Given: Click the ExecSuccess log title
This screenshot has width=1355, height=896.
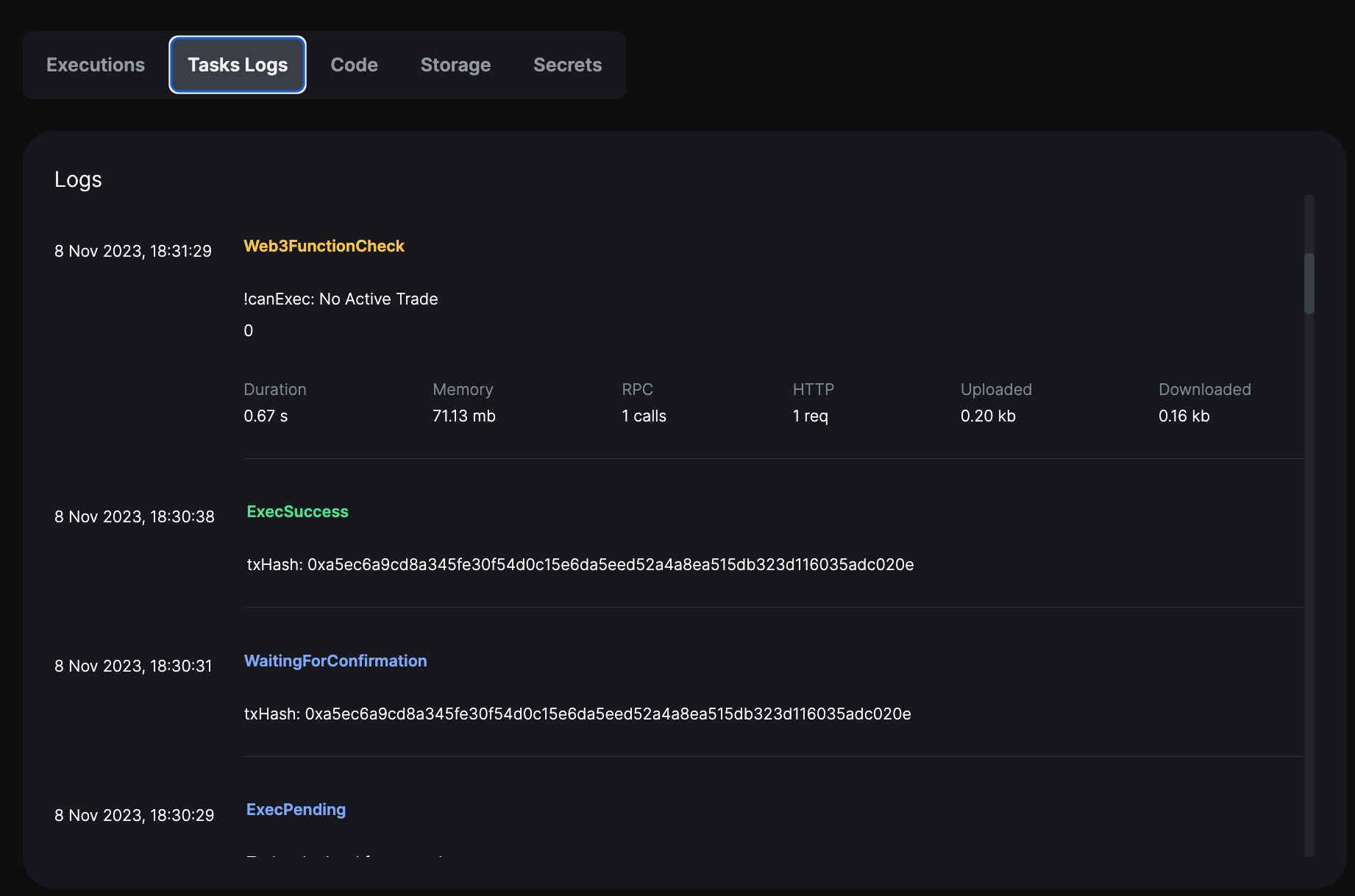Looking at the screenshot, I should (x=297, y=511).
